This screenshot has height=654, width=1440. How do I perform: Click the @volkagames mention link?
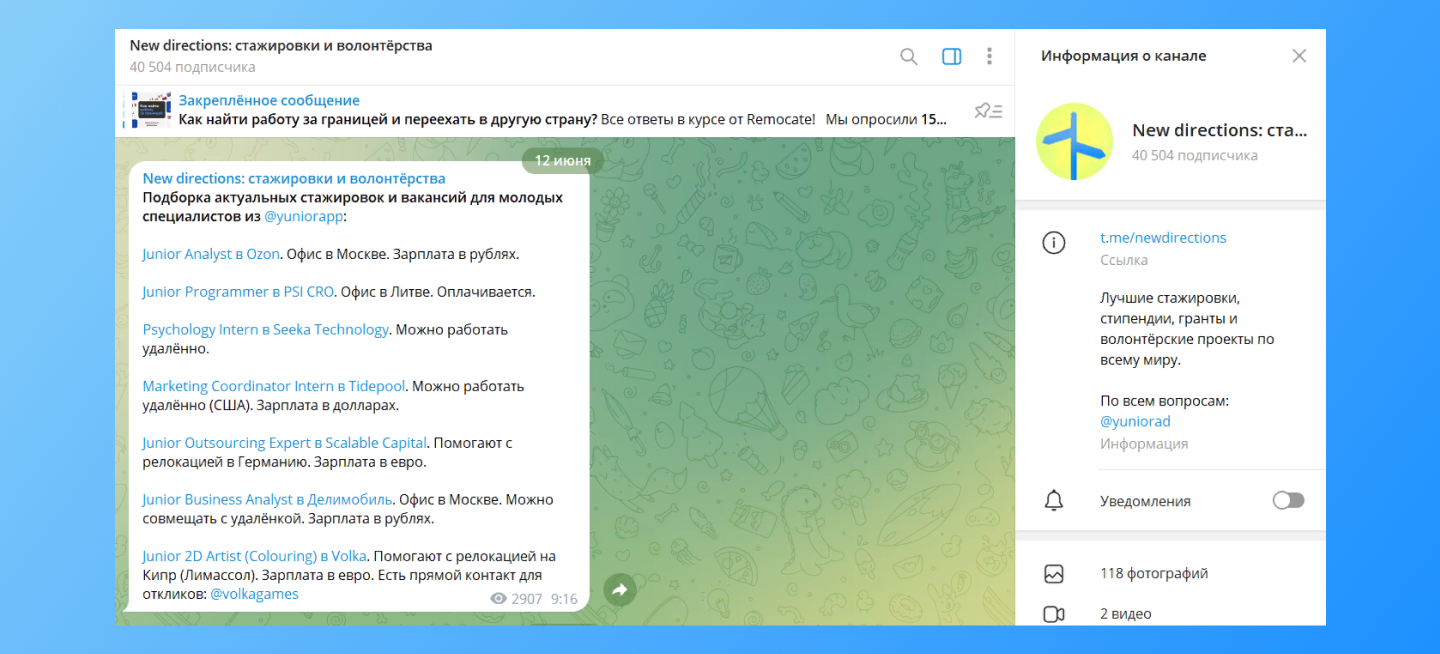tap(254, 593)
